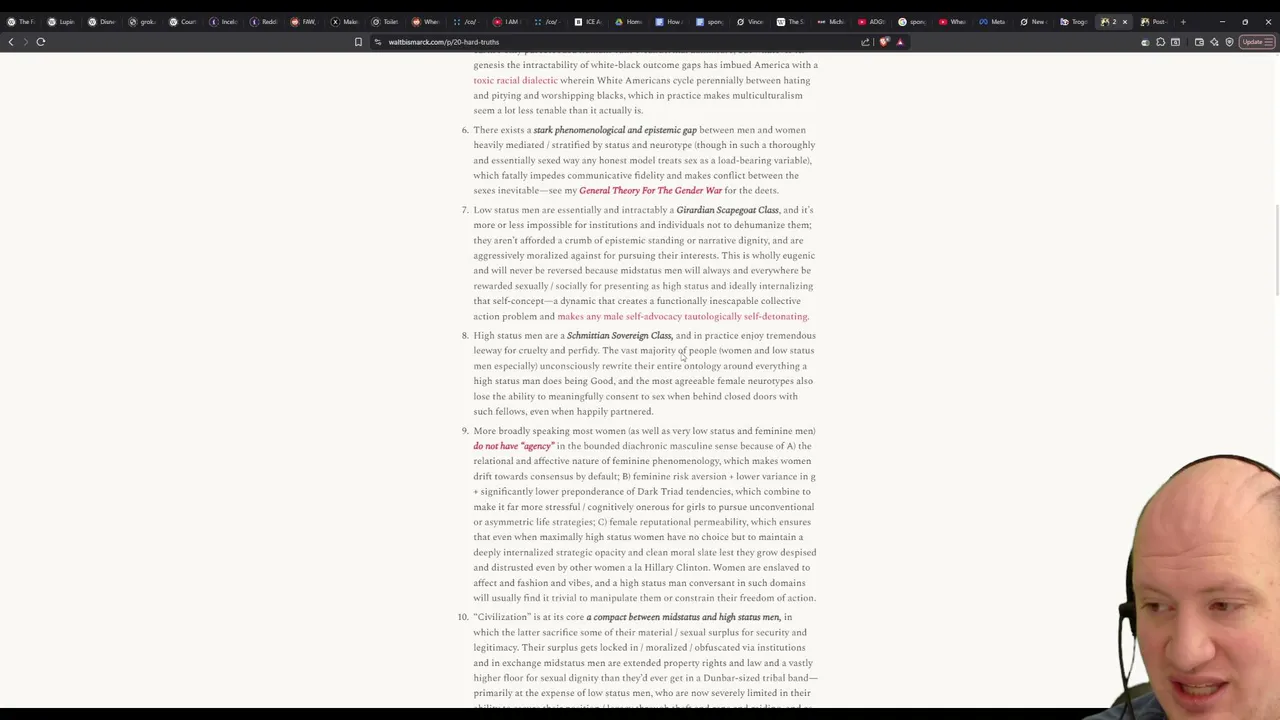Image resolution: width=1280 pixels, height=720 pixels.
Task: Click the forward navigation arrow
Action: pyautogui.click(x=26, y=42)
